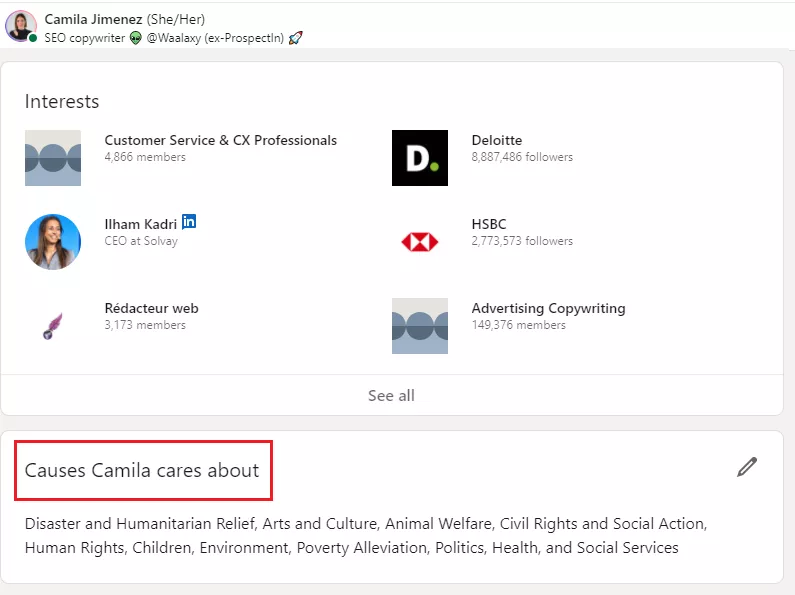Open the Advertising Copywriting group link
The height and width of the screenshot is (595, 795).
(x=548, y=309)
